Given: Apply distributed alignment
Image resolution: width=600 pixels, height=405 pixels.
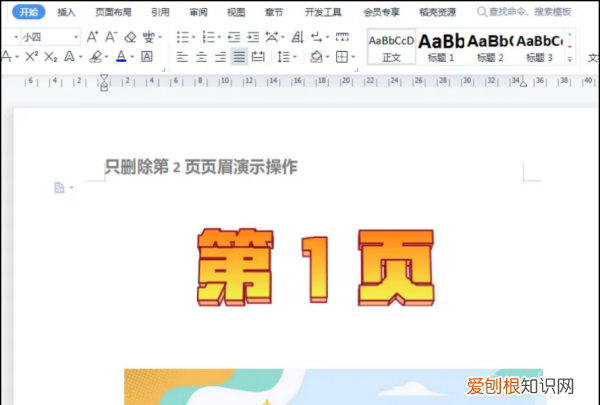Looking at the screenshot, I should (258, 57).
